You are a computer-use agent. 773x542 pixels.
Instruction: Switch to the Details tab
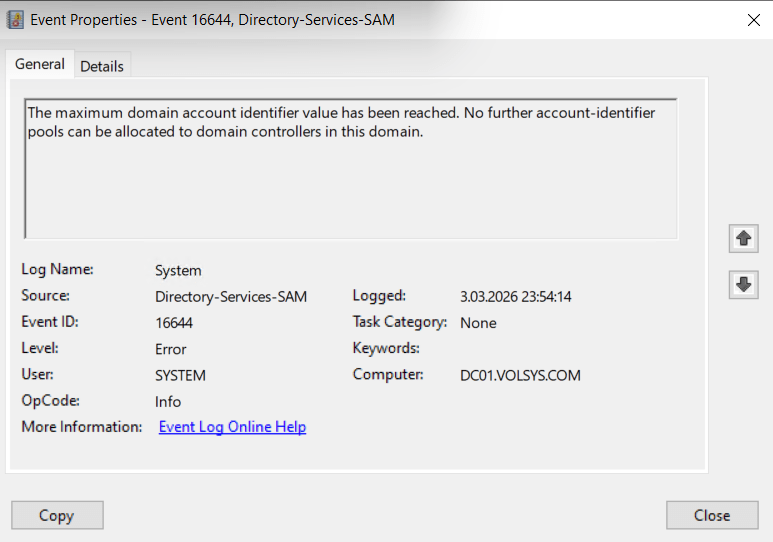coord(102,66)
